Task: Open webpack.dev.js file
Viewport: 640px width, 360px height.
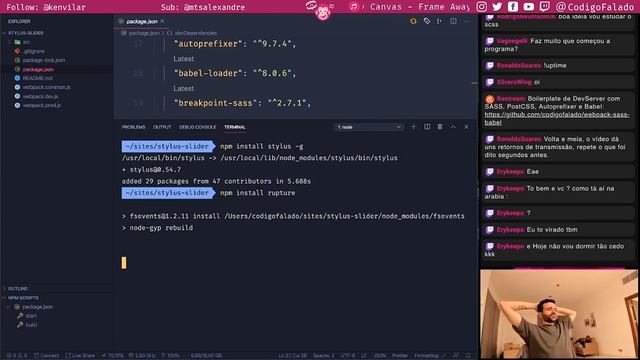Action: click(x=40, y=96)
